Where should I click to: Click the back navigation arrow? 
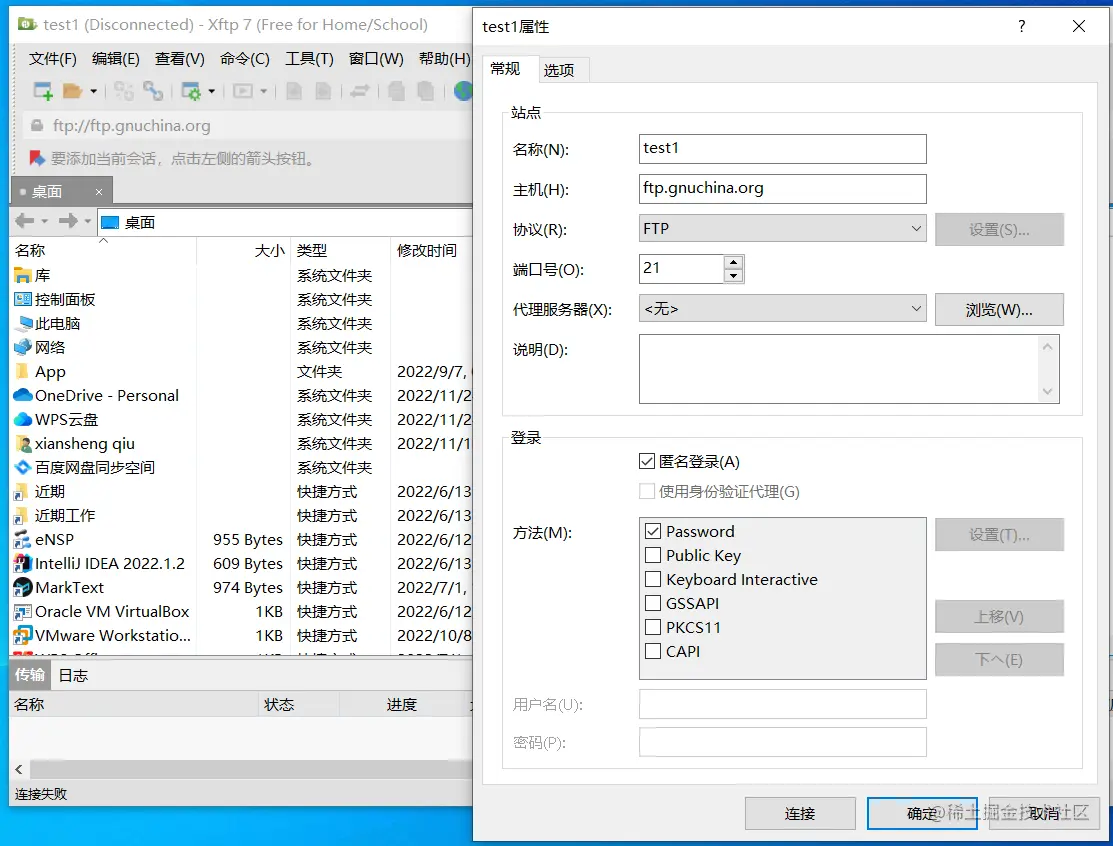24,221
